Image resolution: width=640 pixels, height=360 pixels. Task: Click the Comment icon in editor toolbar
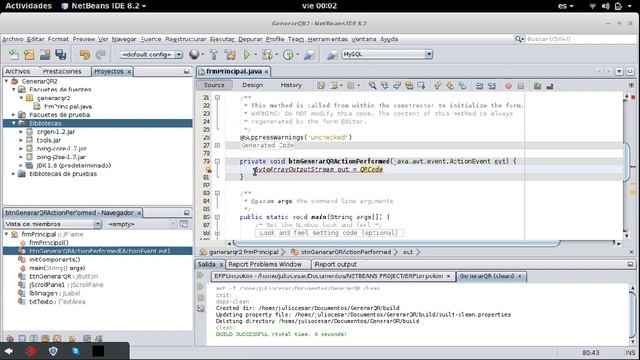click(x=537, y=86)
